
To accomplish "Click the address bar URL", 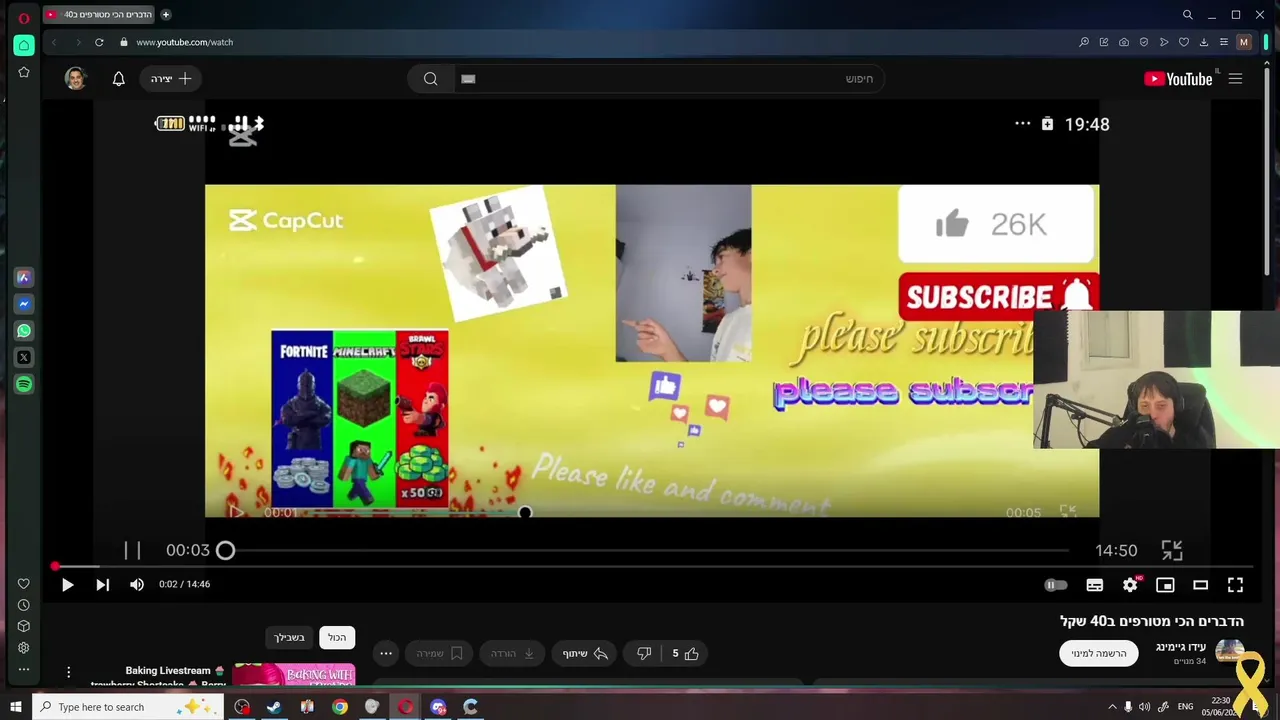I will click(x=184, y=42).
